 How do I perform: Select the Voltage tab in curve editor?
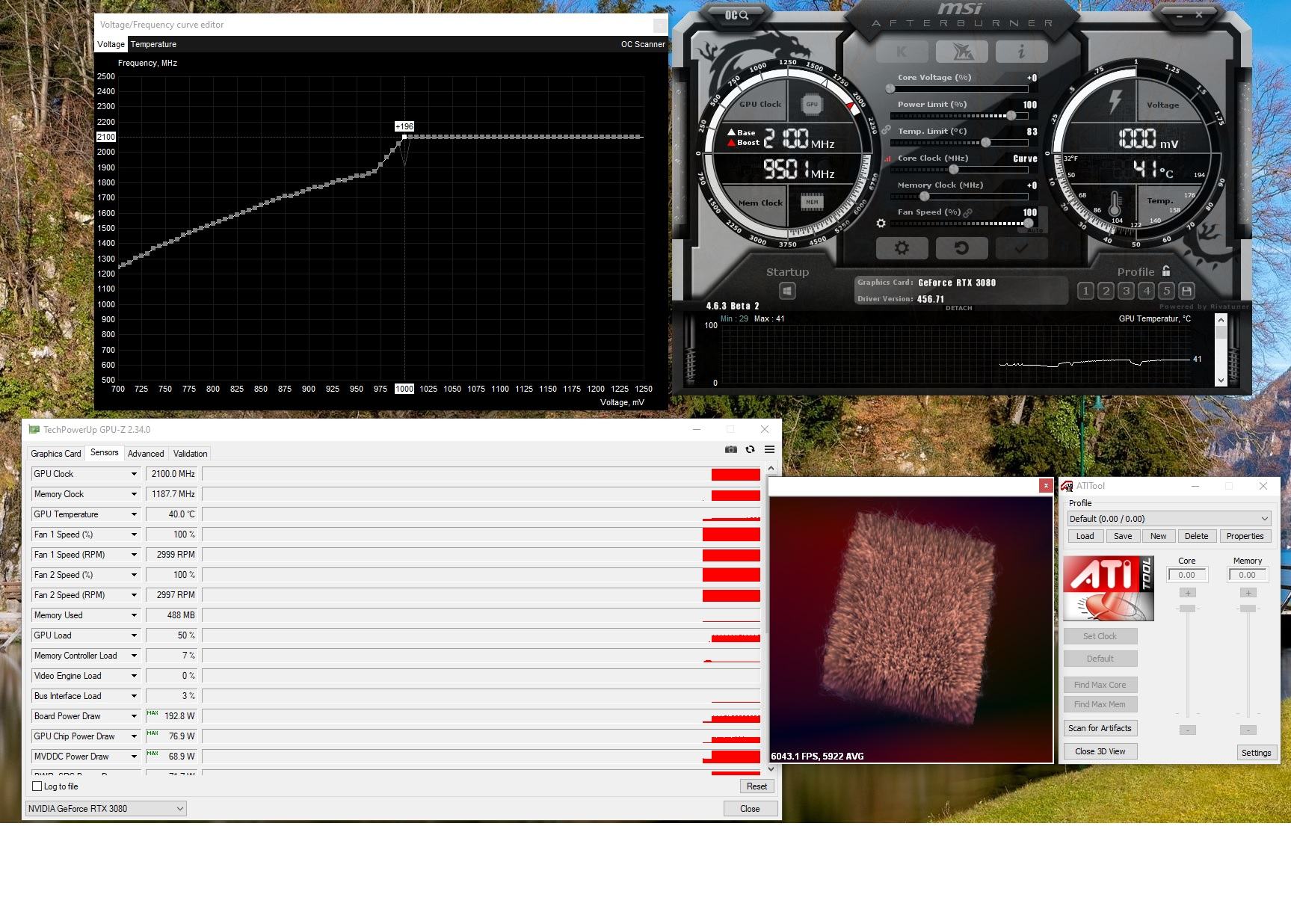coord(111,44)
